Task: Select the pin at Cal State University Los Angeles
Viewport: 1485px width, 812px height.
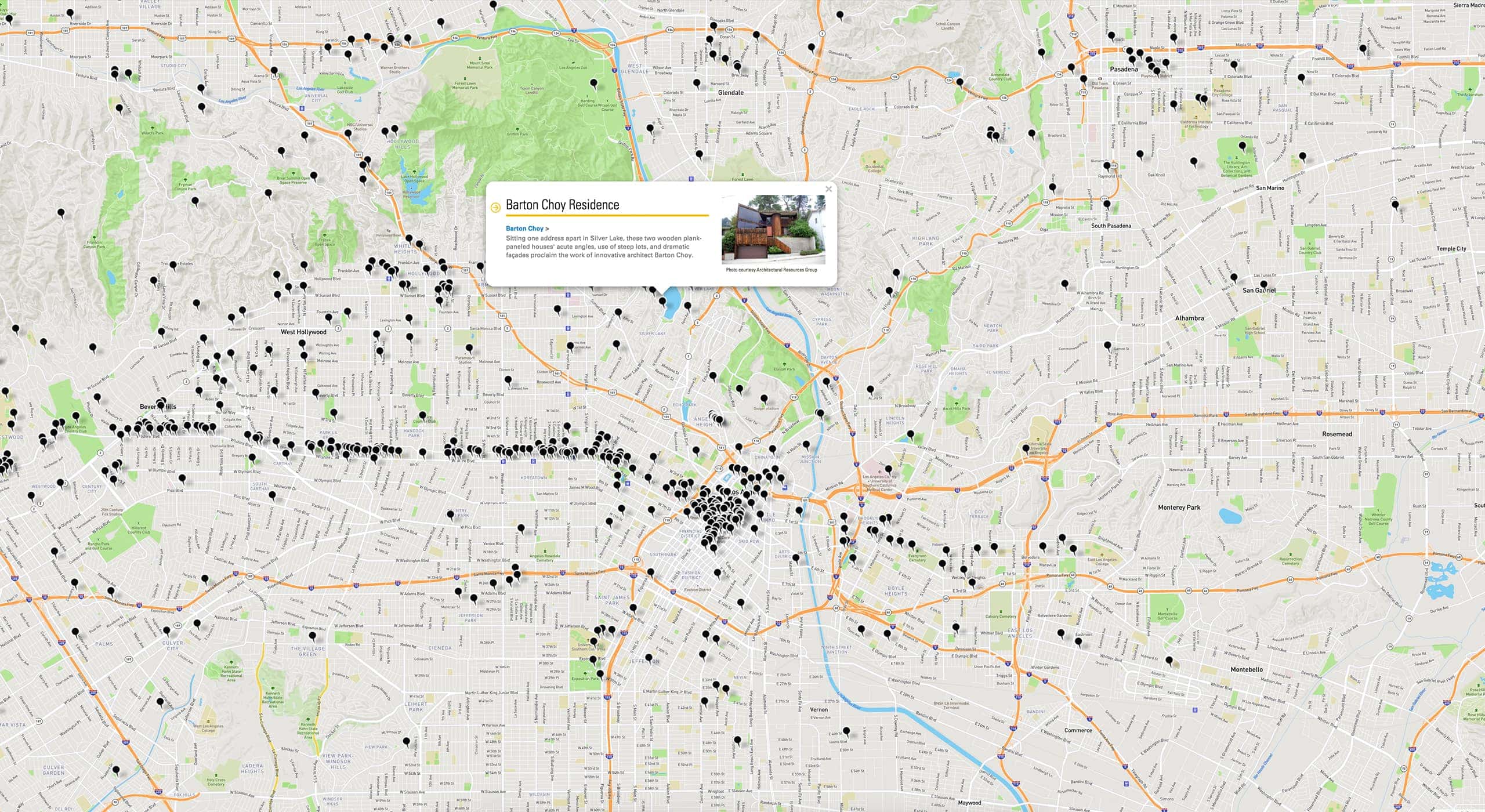Action: (1026, 448)
